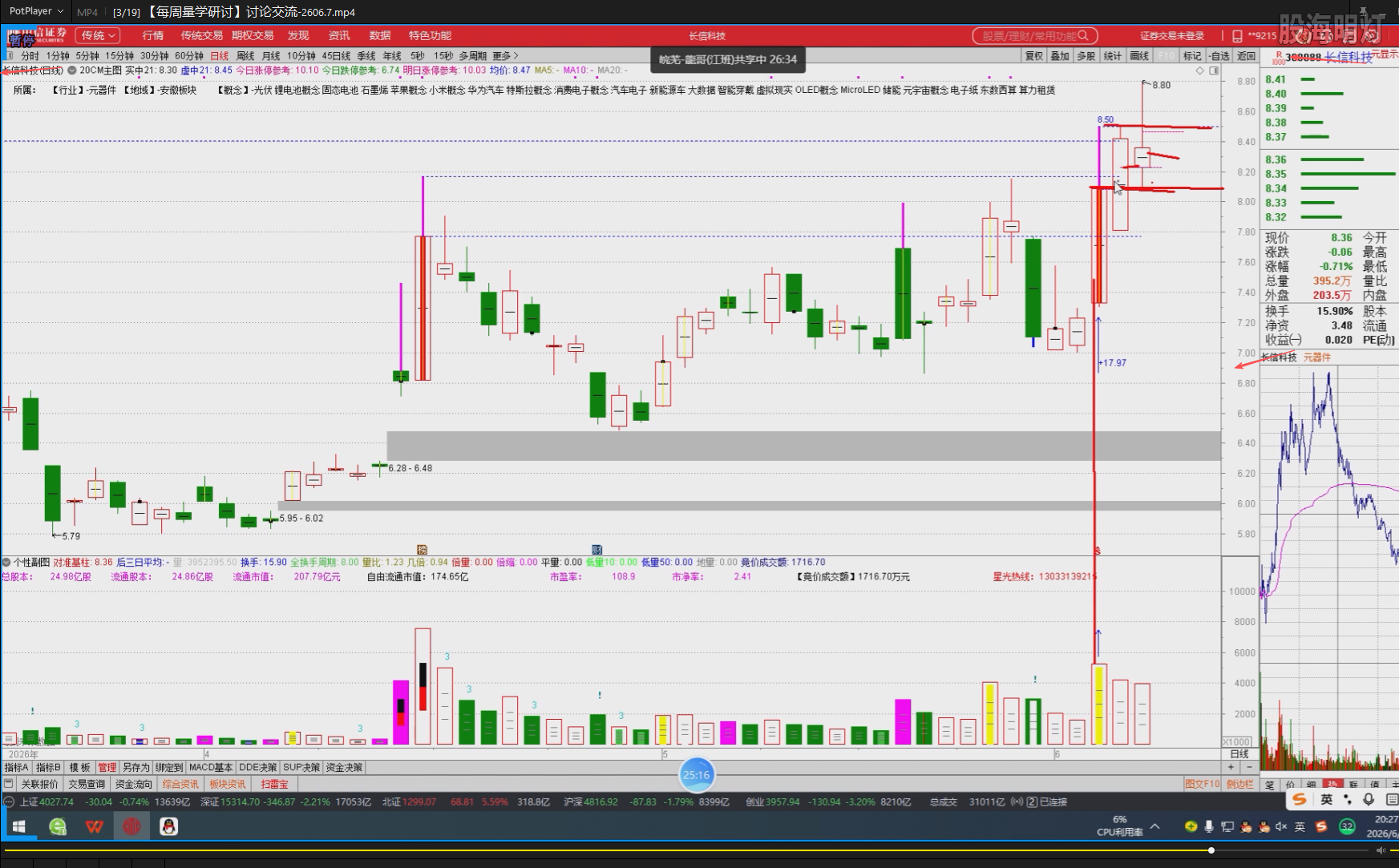Open the 数据 menu
This screenshot has height=868, width=1399.
click(380, 35)
